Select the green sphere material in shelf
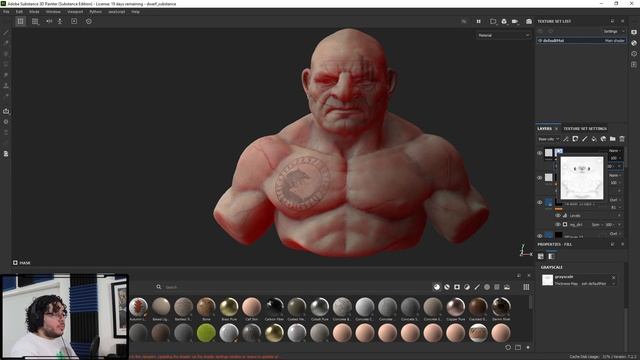640x360 pixels. [x=206, y=333]
